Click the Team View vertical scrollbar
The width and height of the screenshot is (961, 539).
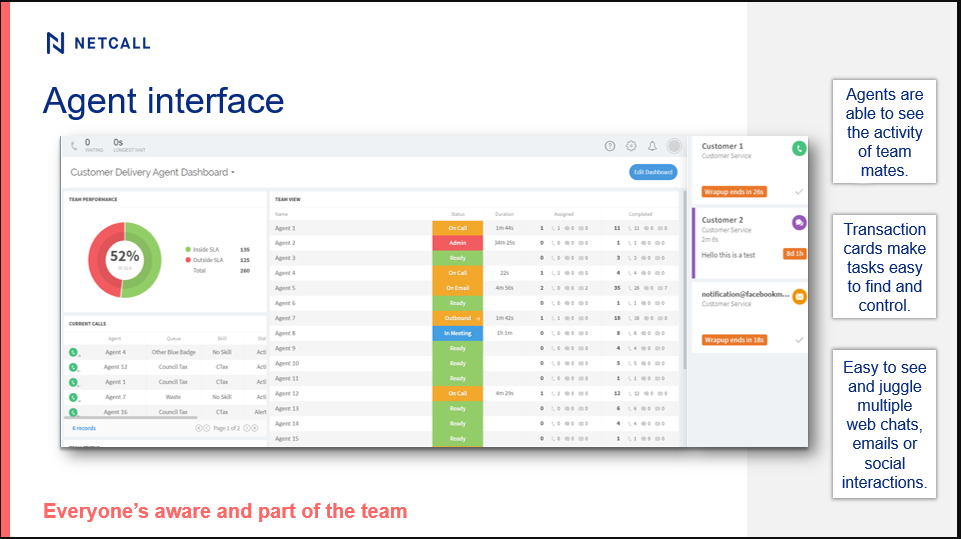(x=684, y=280)
